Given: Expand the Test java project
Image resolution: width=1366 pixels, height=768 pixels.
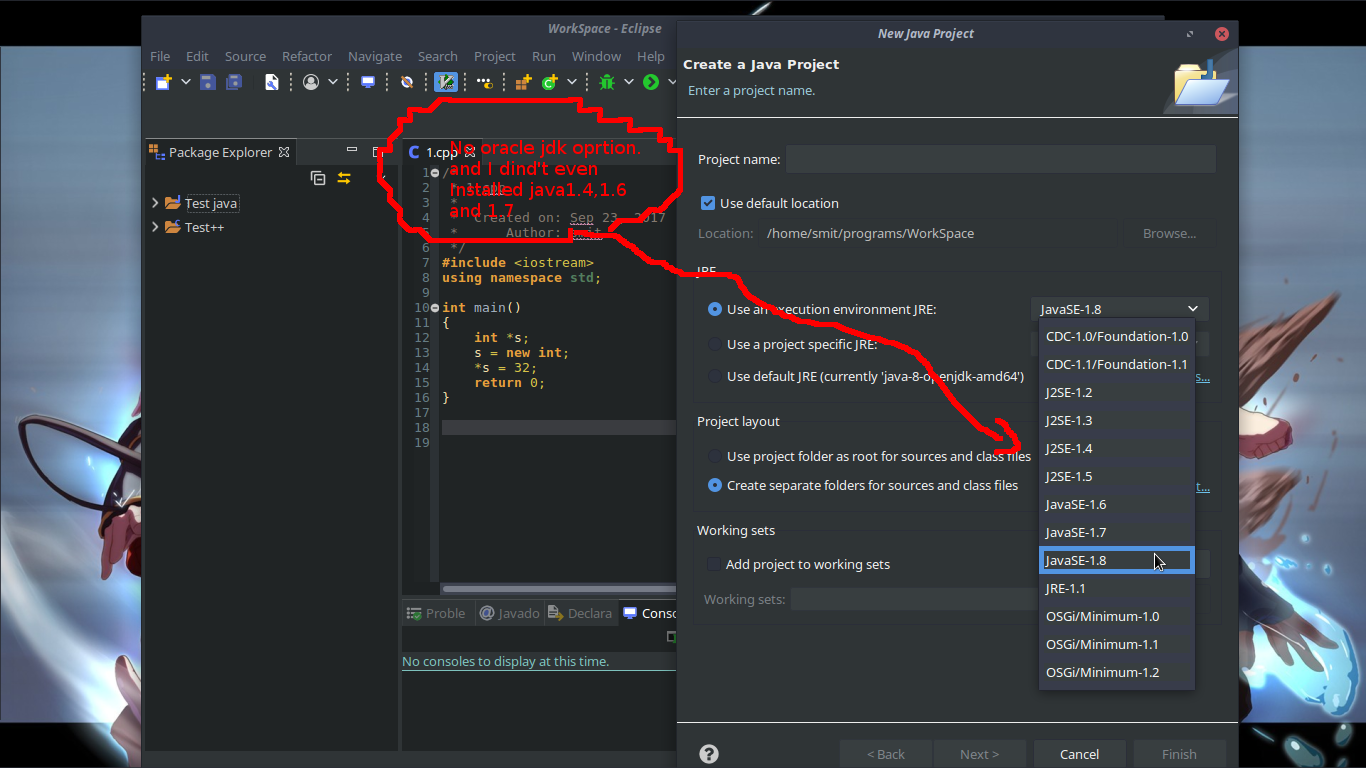Looking at the screenshot, I should [155, 203].
